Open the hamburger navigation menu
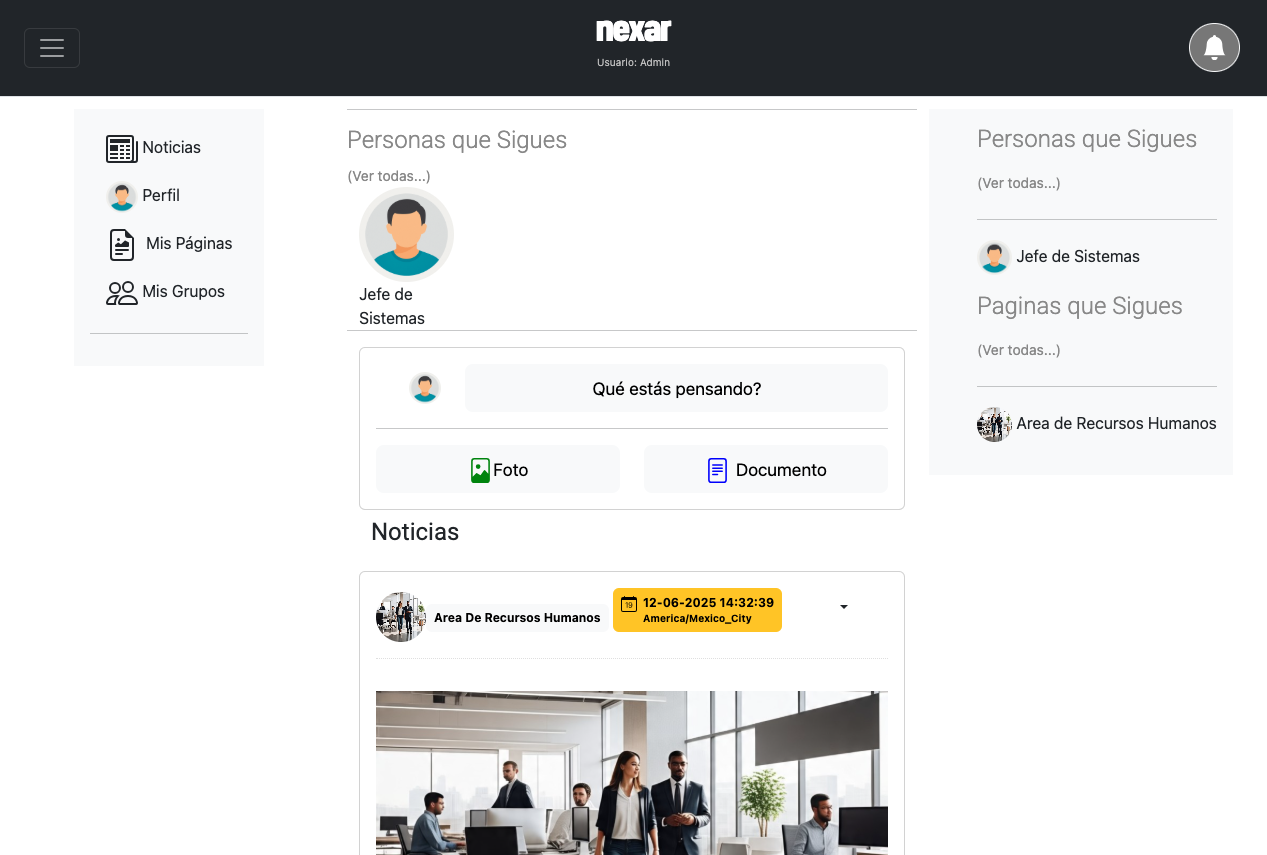 click(x=52, y=48)
